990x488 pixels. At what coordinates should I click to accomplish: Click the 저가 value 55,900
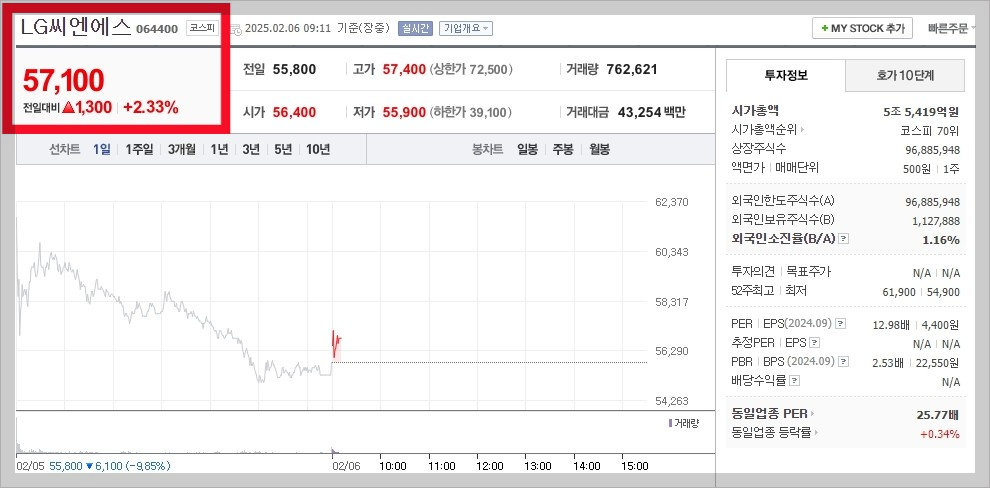pyautogui.click(x=404, y=113)
